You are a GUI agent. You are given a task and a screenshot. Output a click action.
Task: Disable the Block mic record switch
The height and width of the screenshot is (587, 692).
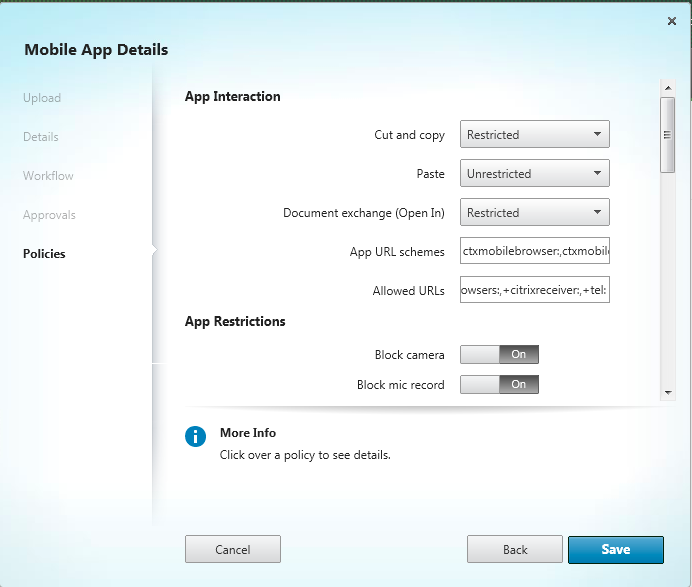499,384
